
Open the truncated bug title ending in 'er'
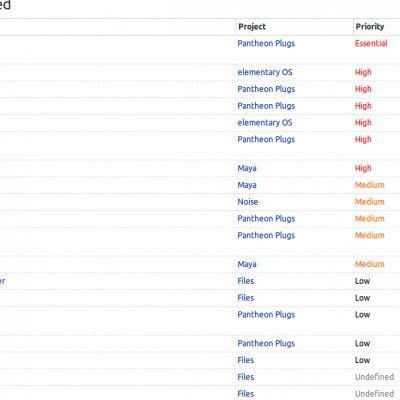pyautogui.click(x=2, y=281)
